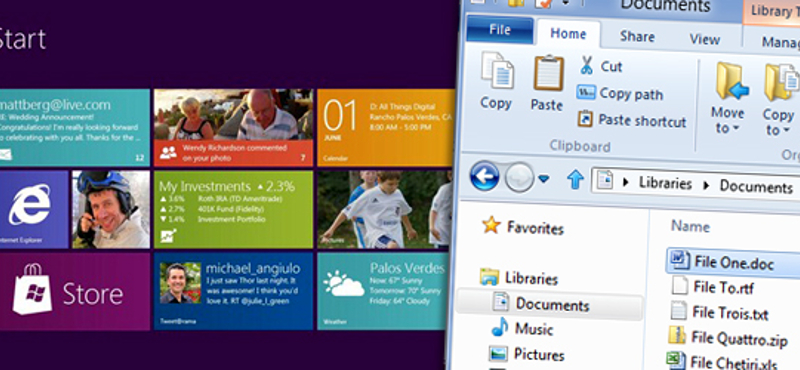Viewport: 800px width, 370px height.
Task: Sort files by the Name column header
Action: point(690,226)
